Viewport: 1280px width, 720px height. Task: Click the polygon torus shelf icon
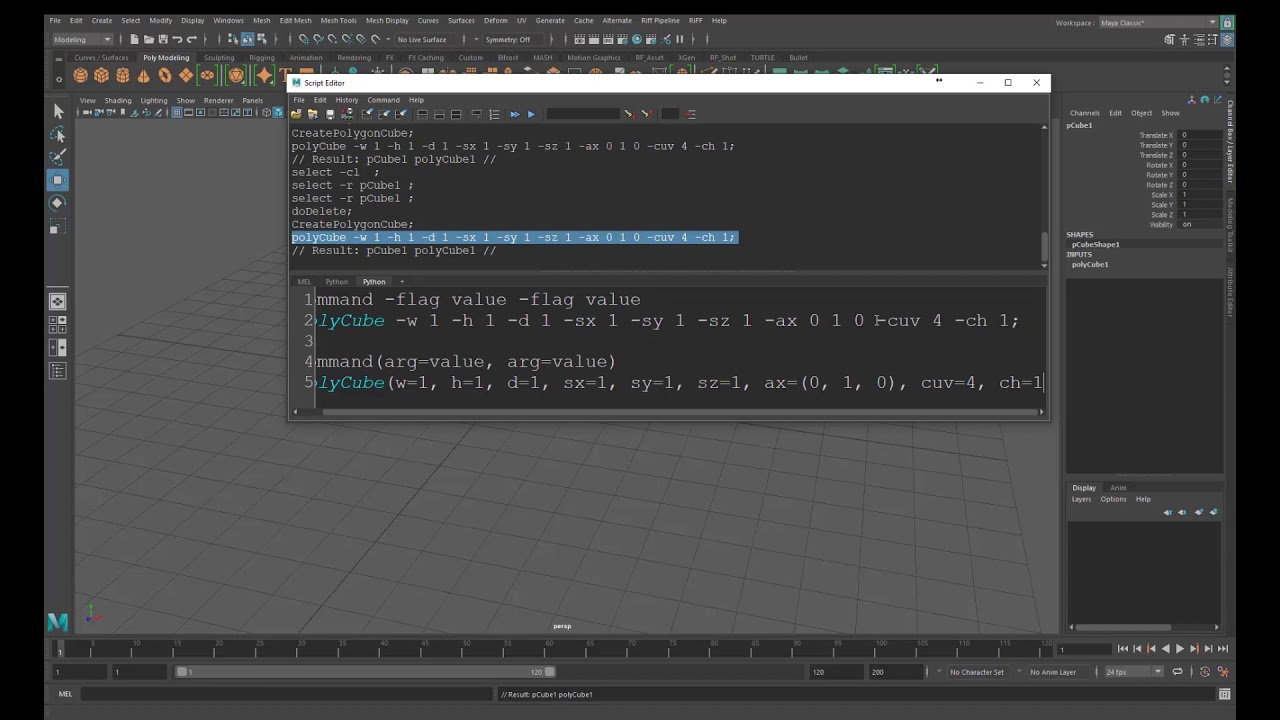165,76
